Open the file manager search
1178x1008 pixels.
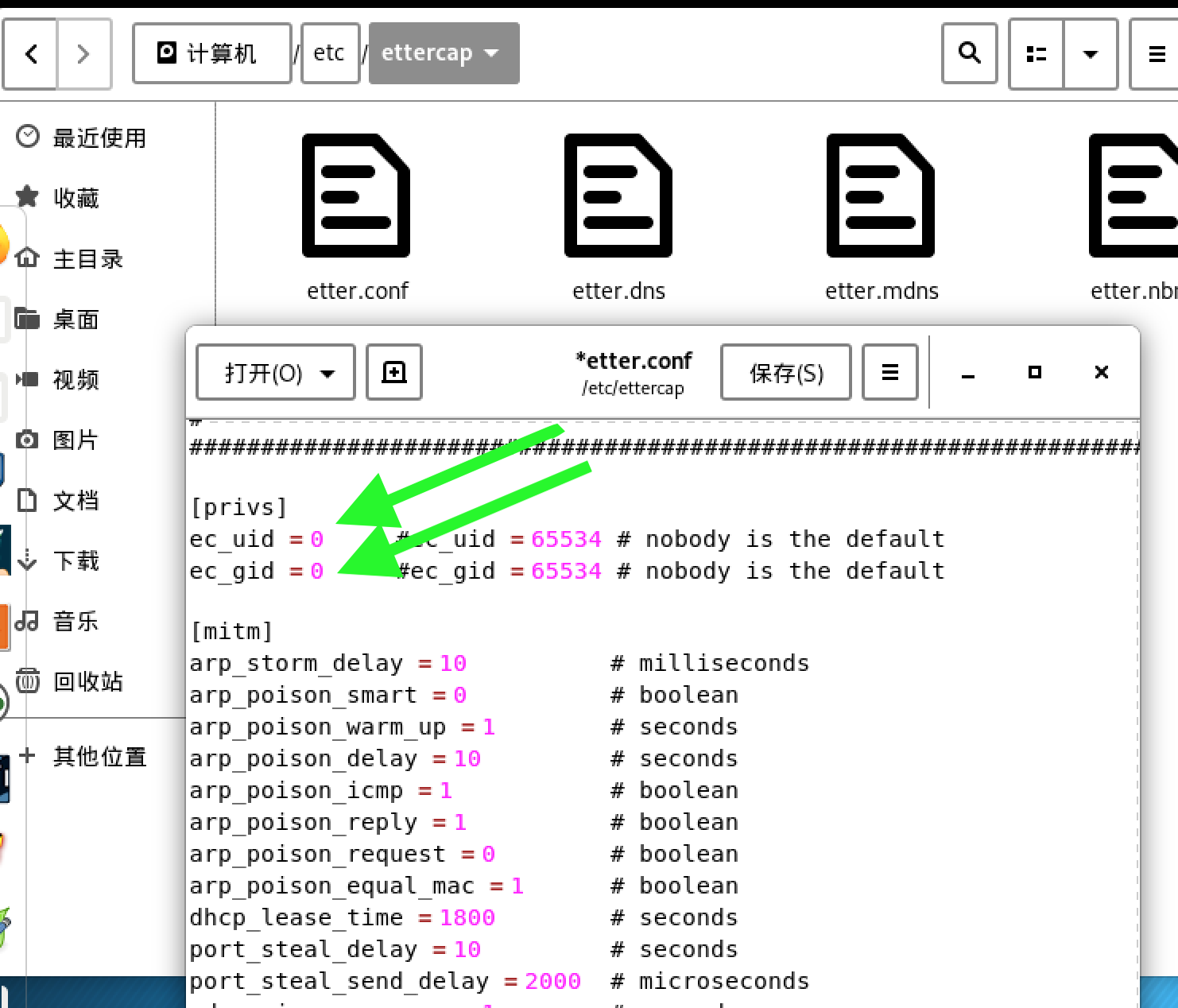coord(969,53)
